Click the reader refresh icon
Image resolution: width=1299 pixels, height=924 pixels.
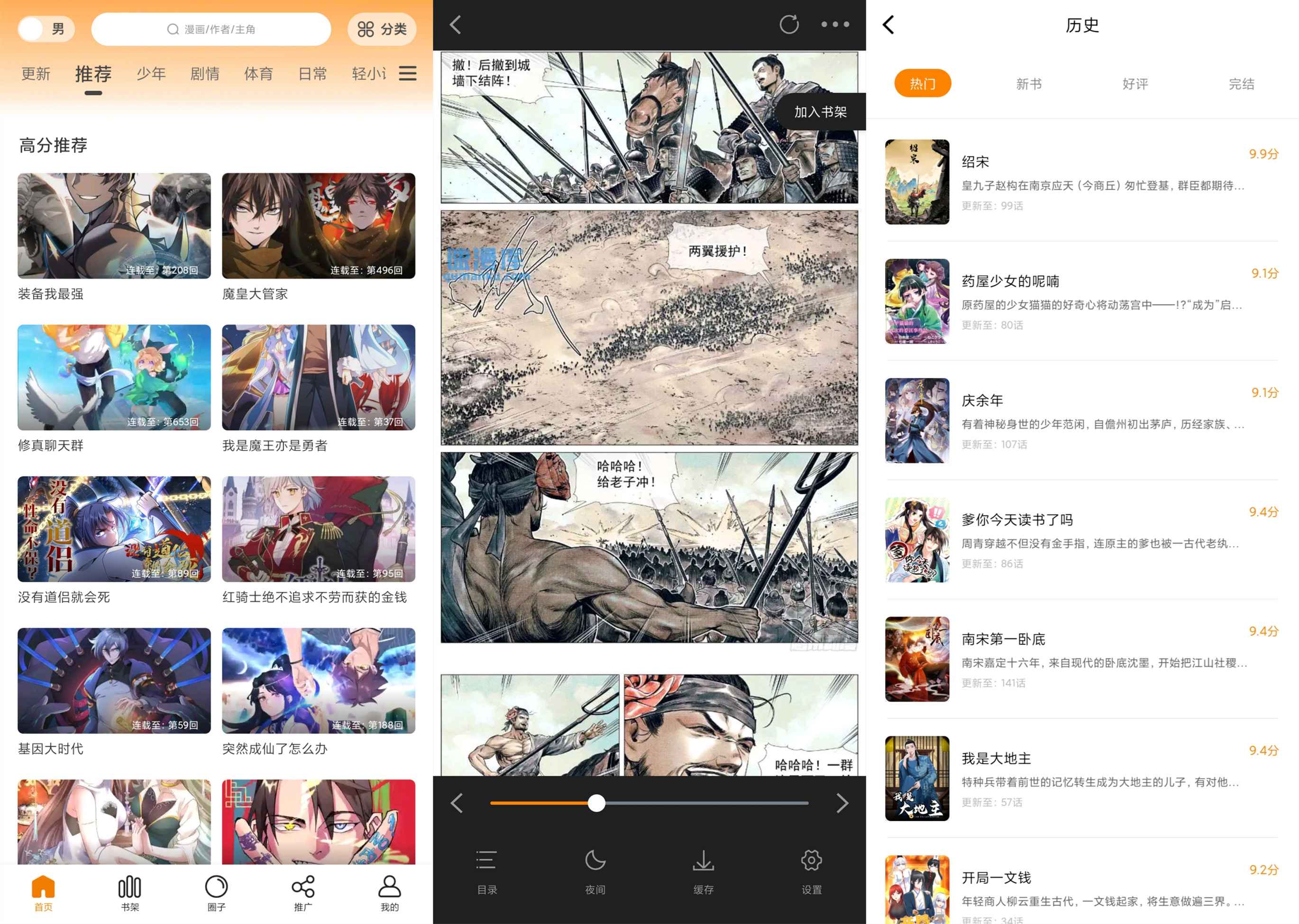click(788, 25)
